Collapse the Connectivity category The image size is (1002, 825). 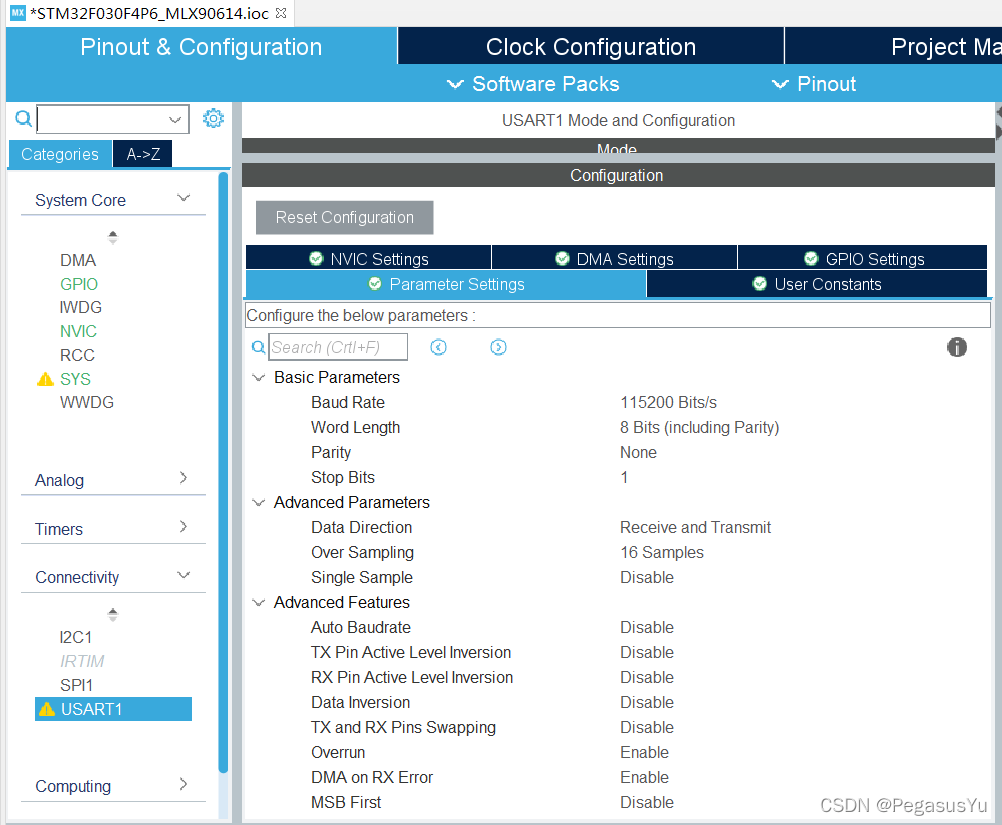click(183, 575)
